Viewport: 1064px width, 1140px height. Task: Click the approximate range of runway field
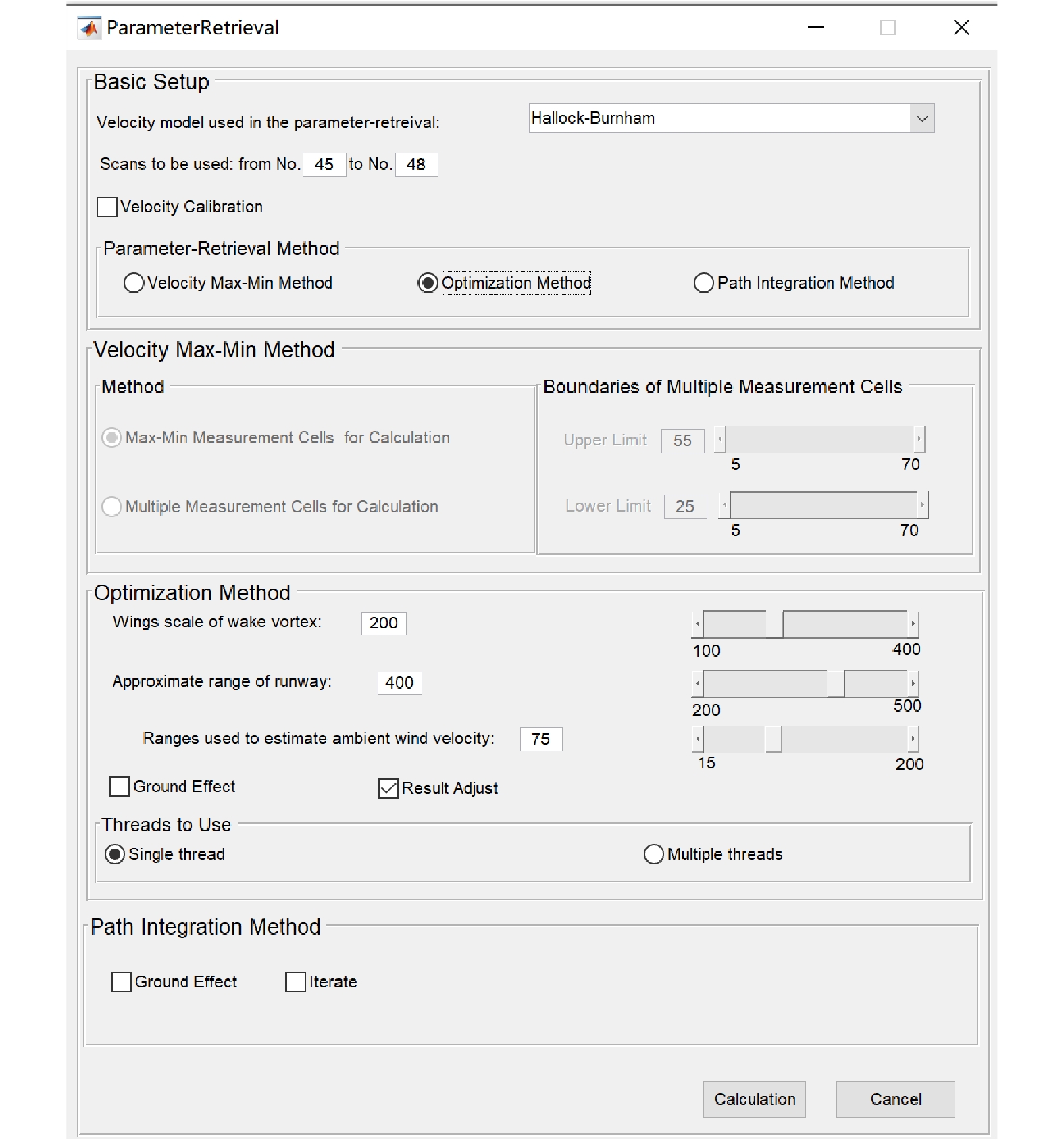coord(399,683)
